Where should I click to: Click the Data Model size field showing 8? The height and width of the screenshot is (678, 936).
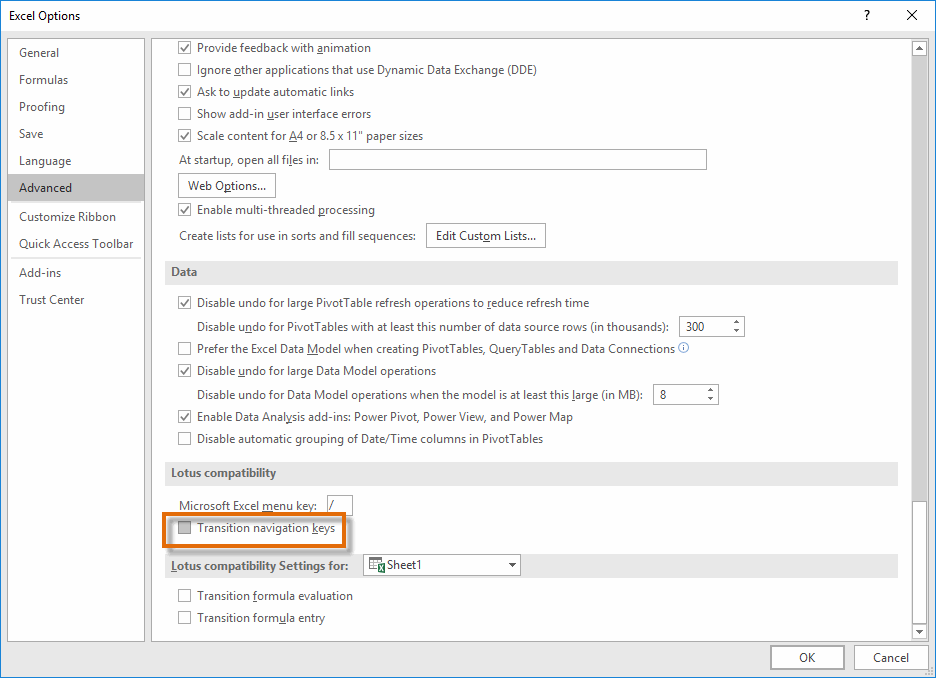(x=679, y=395)
